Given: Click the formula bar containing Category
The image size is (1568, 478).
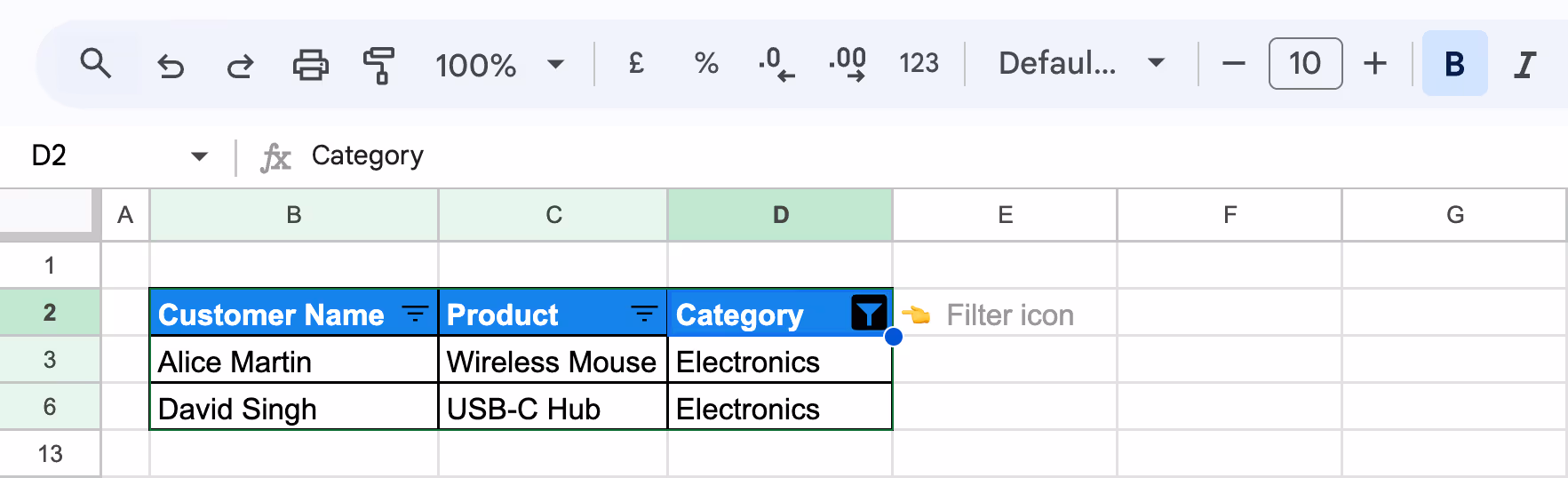Looking at the screenshot, I should (933, 155).
